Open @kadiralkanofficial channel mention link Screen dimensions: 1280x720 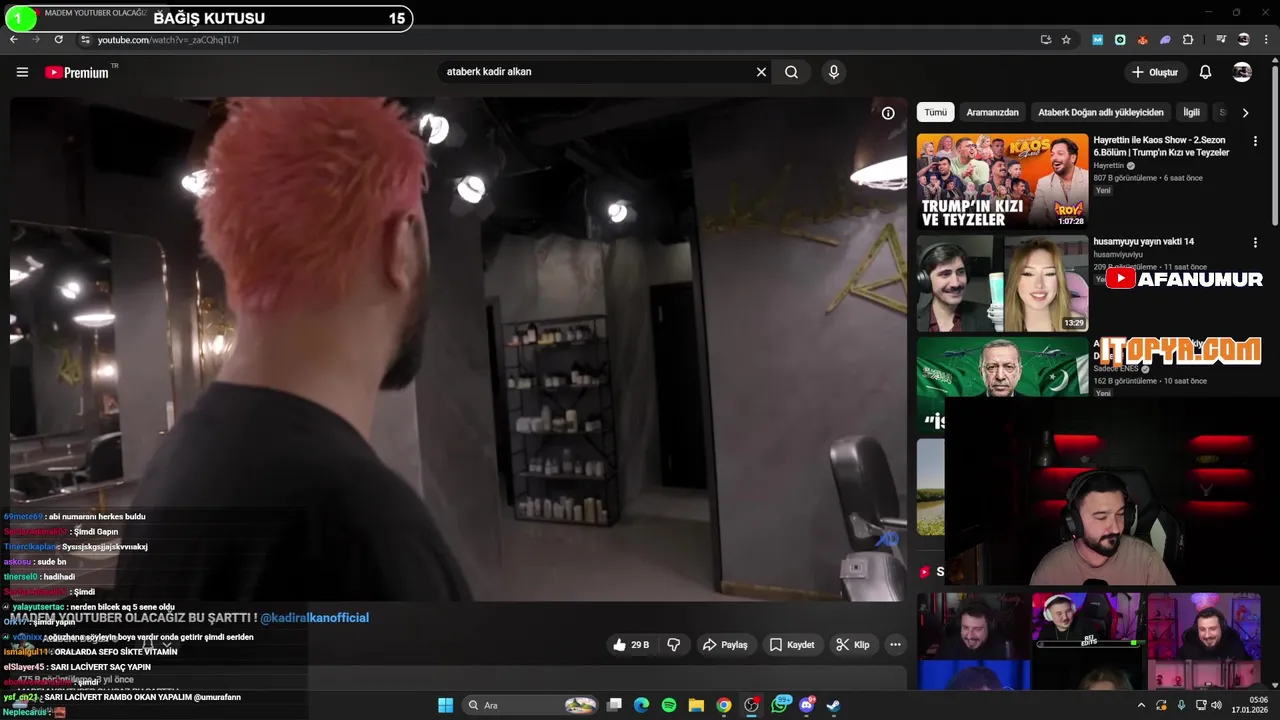pos(314,618)
